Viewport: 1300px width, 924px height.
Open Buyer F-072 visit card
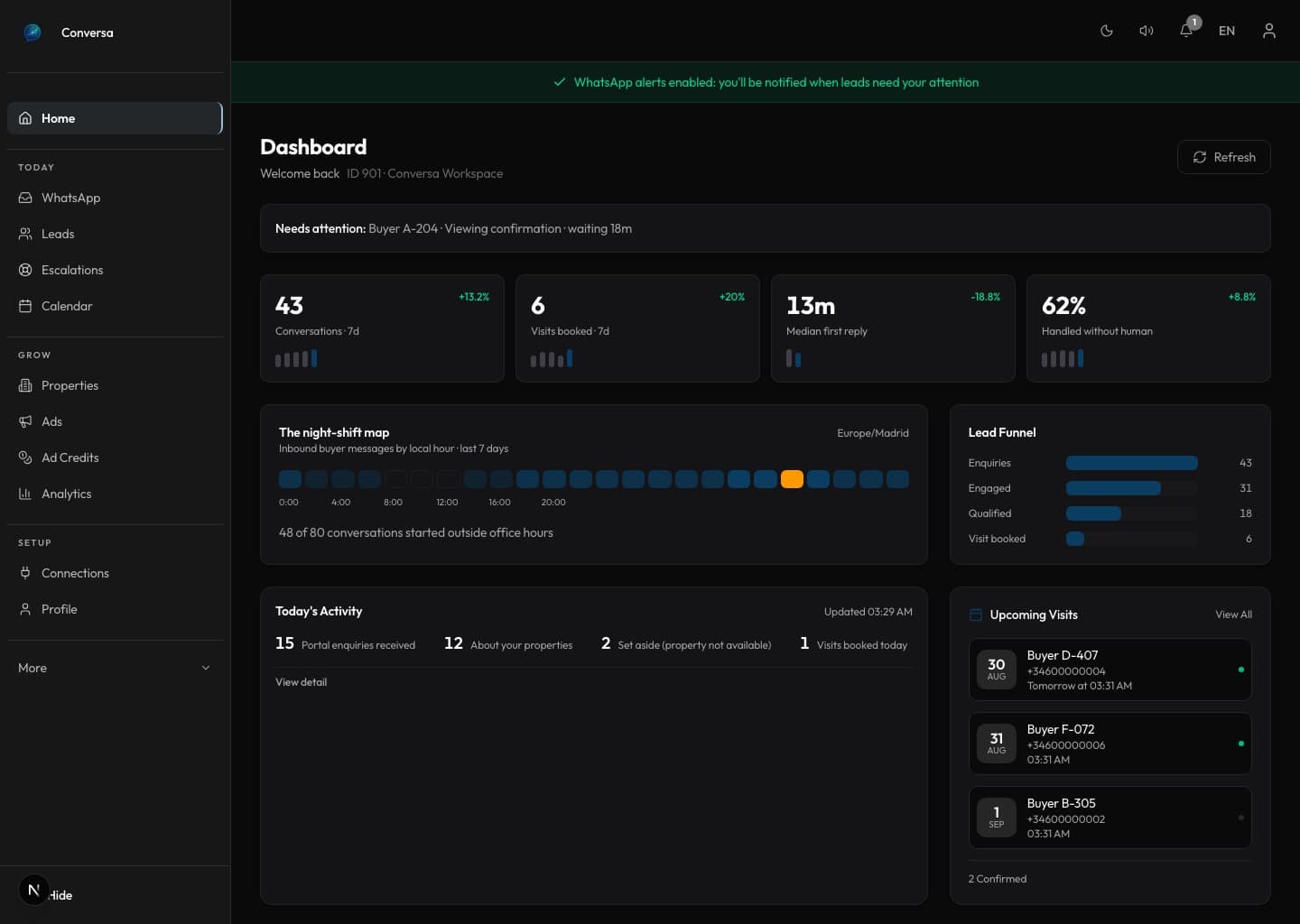coord(1110,744)
